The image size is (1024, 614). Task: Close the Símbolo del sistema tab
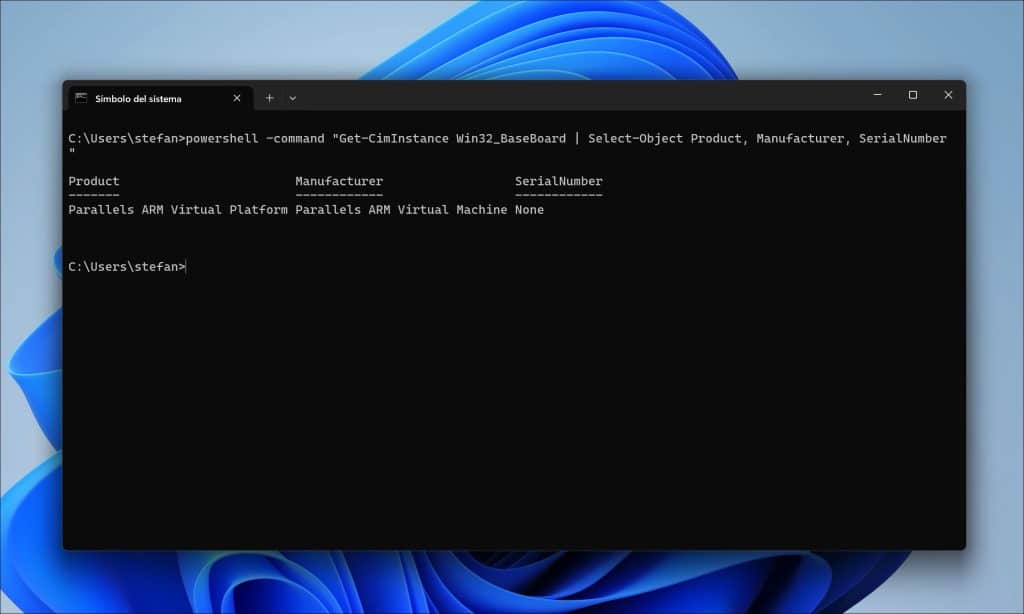[236, 98]
